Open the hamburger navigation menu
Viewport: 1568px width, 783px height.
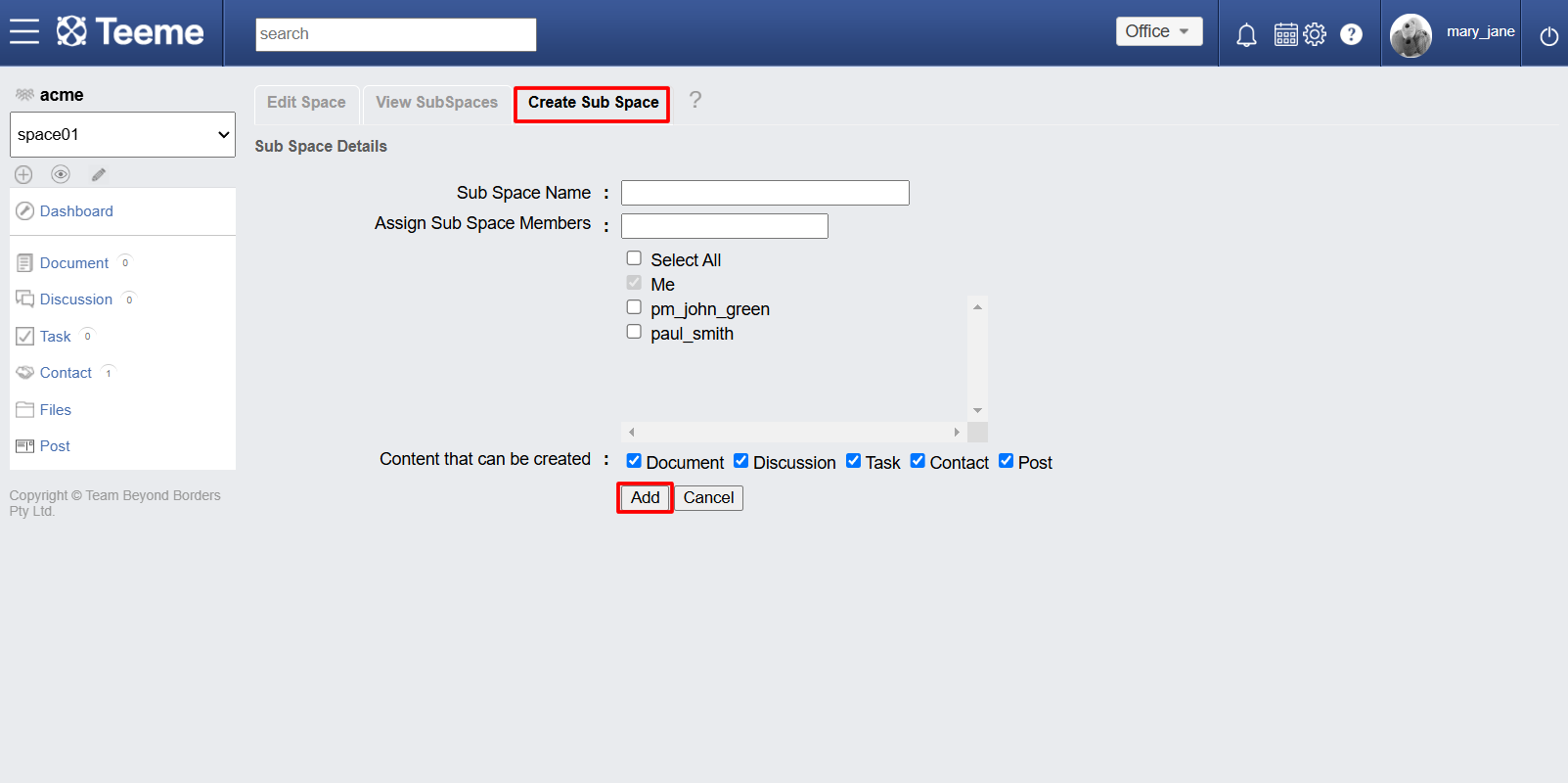click(24, 32)
